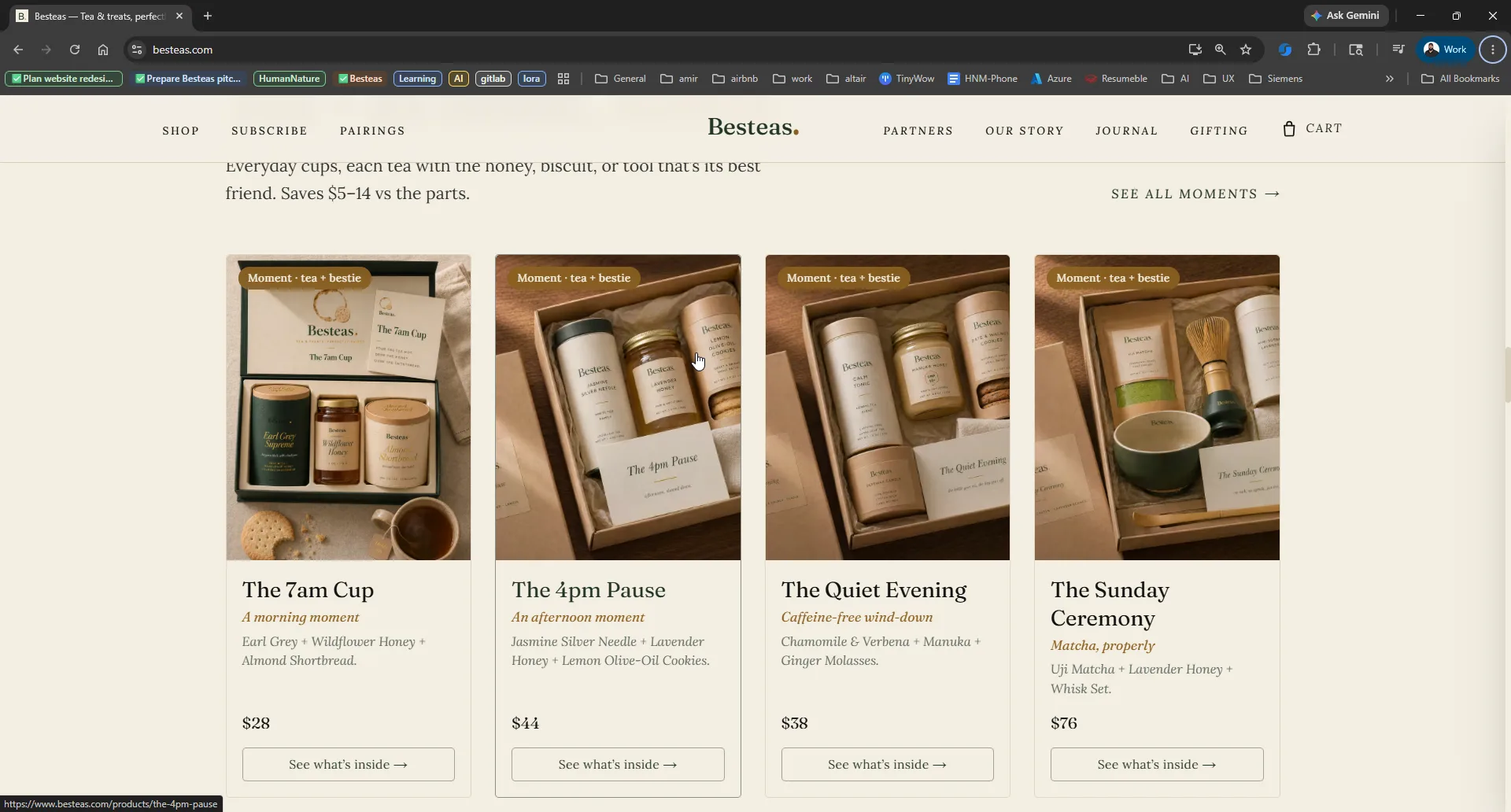Open the Siemens bookmarks folder
Screen dimensions: 1511x812
pos(1276,79)
